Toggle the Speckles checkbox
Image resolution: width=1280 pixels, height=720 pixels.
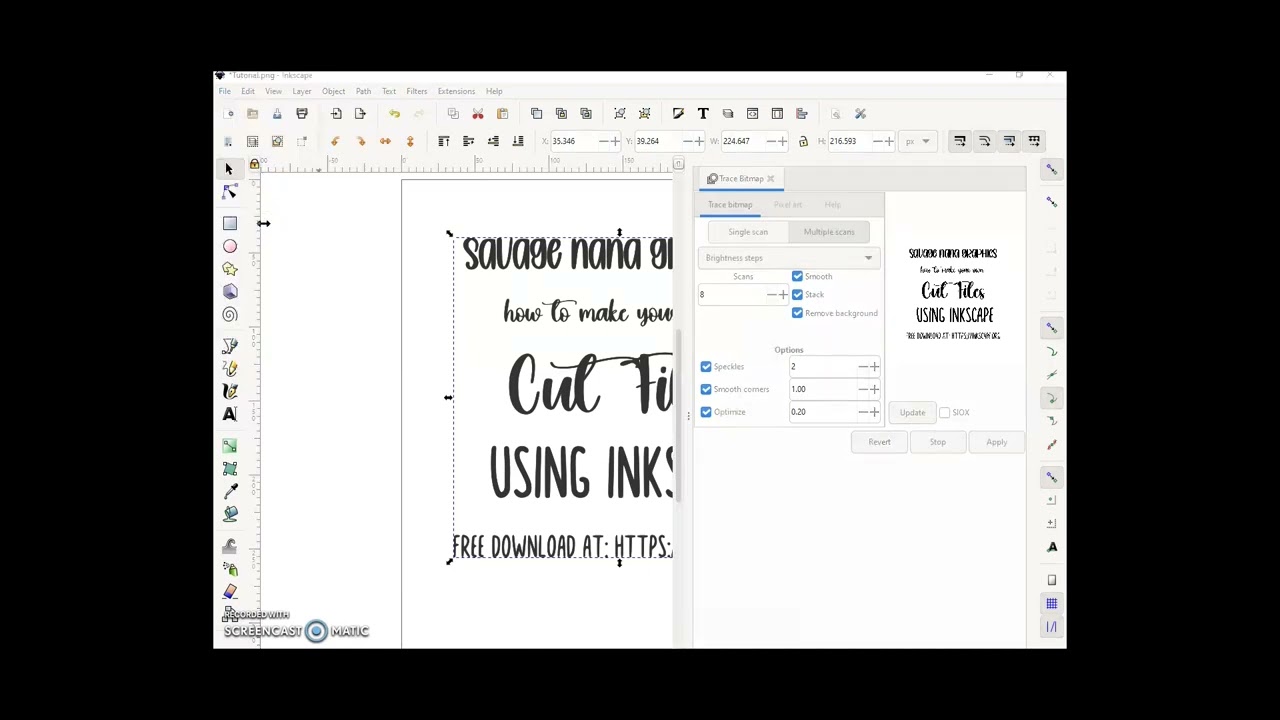(706, 366)
